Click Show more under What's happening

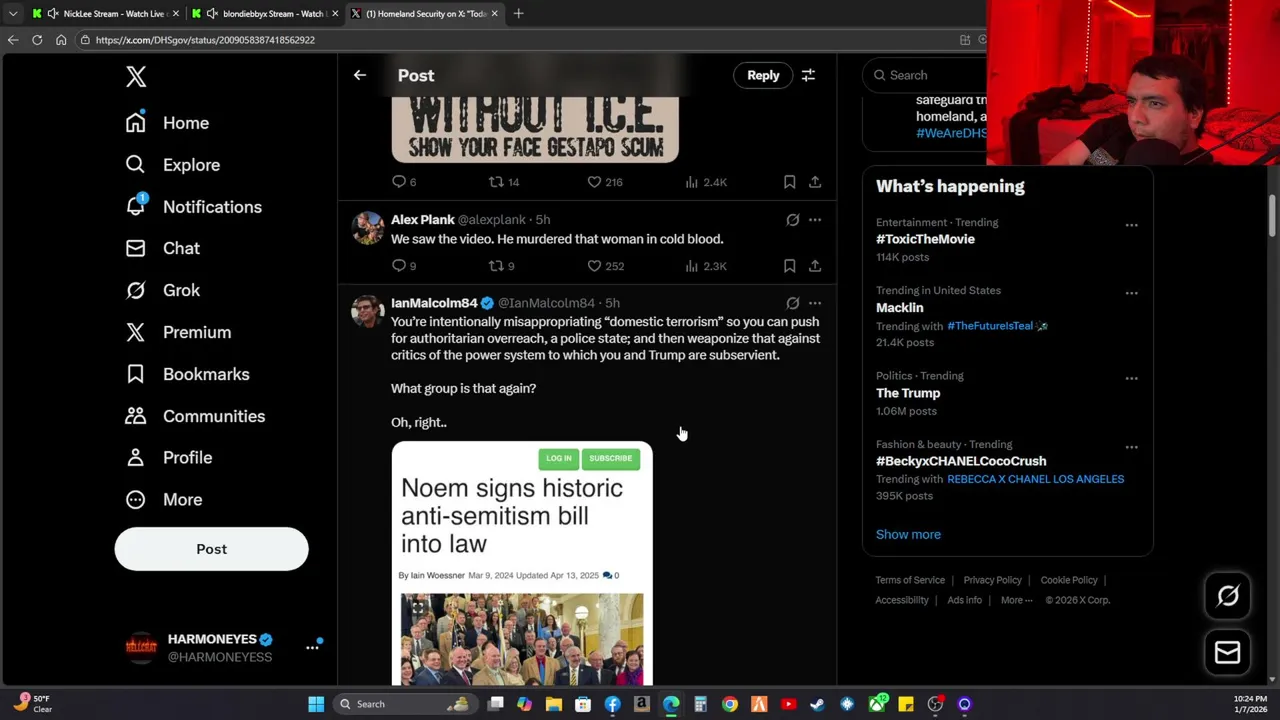[x=908, y=534]
